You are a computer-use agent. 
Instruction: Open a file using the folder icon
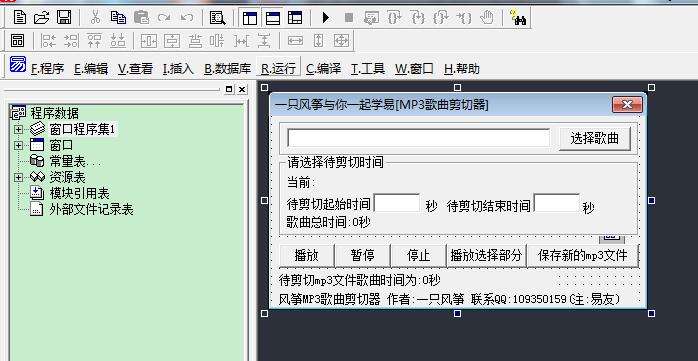(41, 18)
